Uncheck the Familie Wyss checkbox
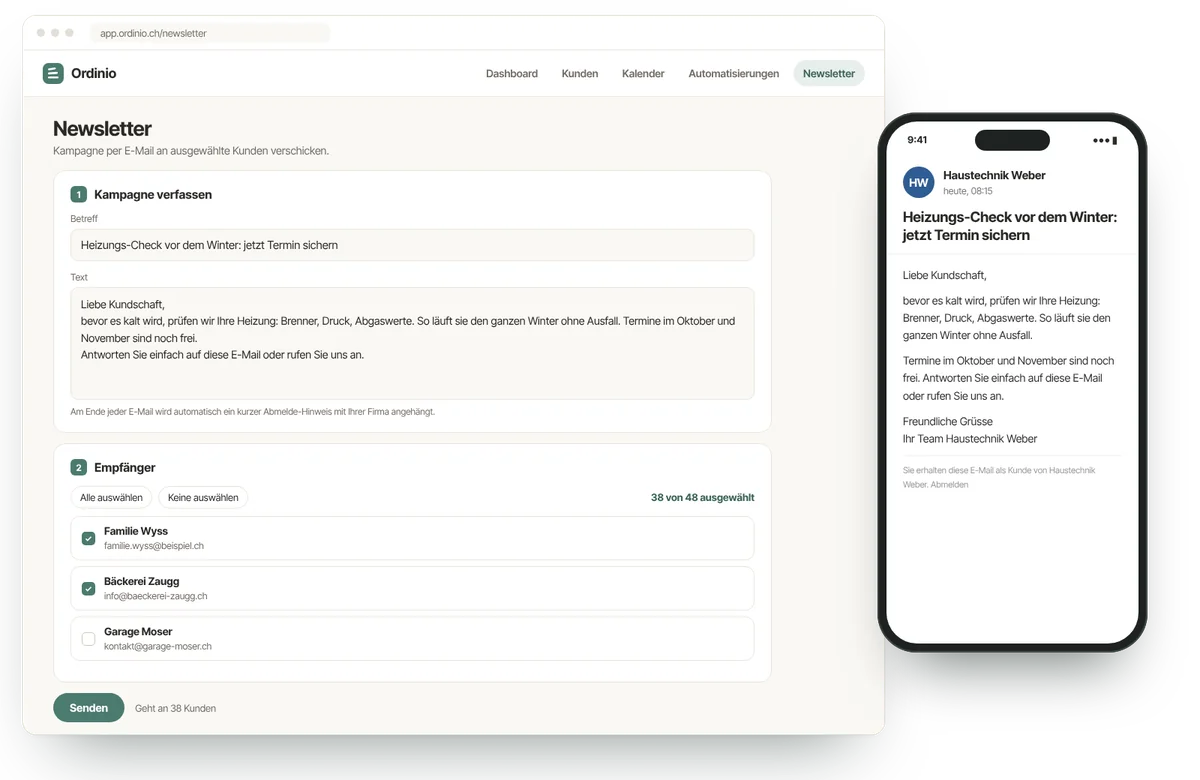Viewport: 1200px width, 780px height. pos(88,538)
